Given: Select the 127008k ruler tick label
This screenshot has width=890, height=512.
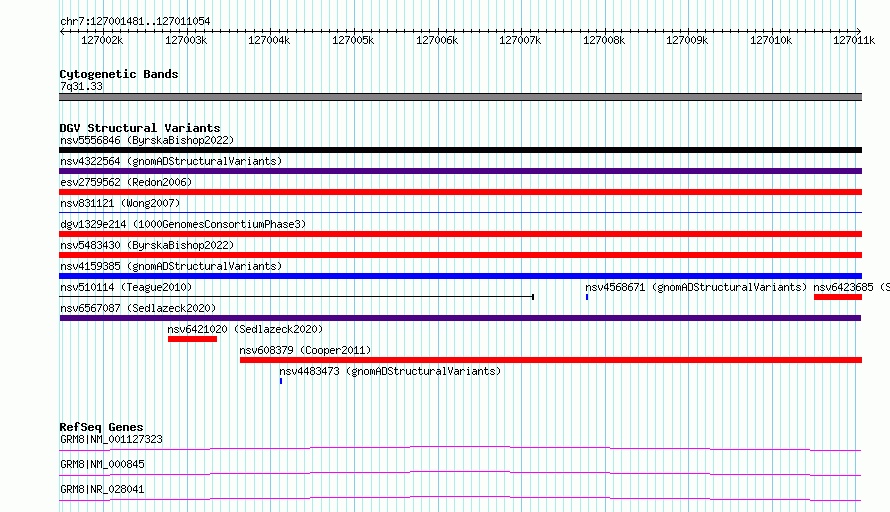Looking at the screenshot, I should [604, 40].
